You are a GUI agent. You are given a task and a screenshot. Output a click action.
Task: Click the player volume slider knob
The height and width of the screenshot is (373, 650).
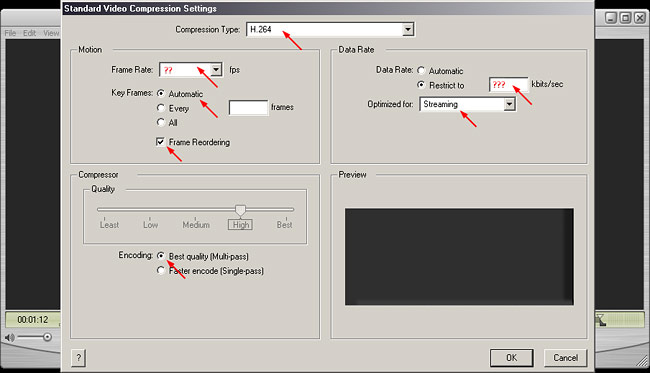tap(47, 337)
